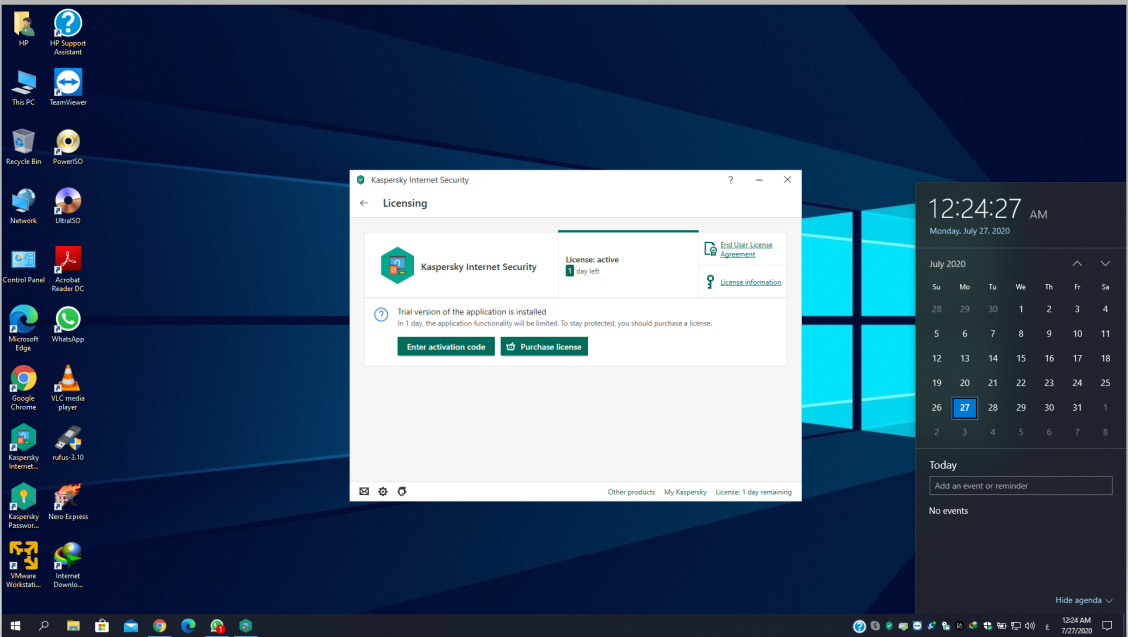Click License: 1 day remaining link
Image resolution: width=1128 pixels, height=637 pixels.
point(753,492)
